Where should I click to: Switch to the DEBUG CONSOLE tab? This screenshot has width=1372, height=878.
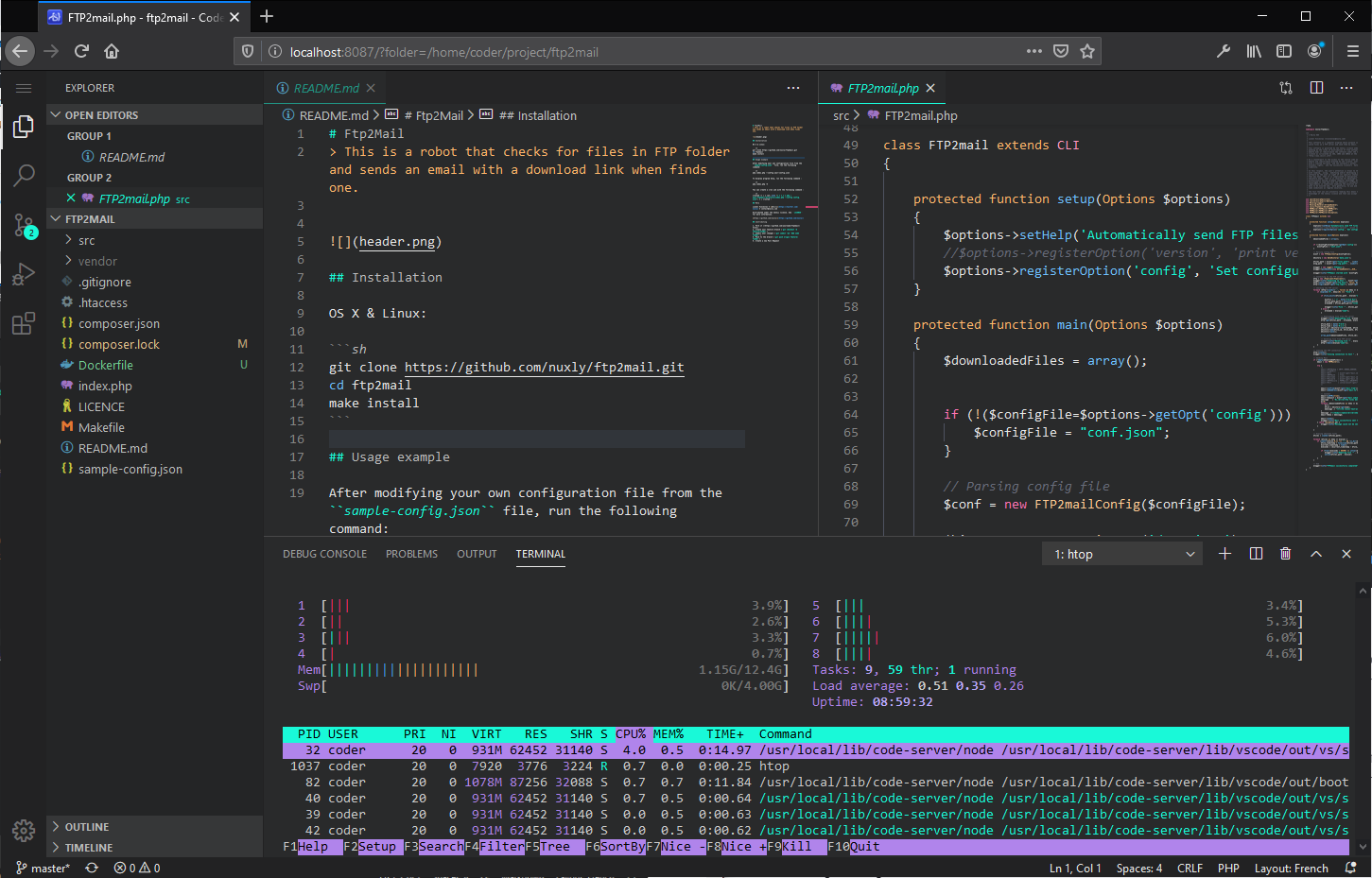pos(324,554)
